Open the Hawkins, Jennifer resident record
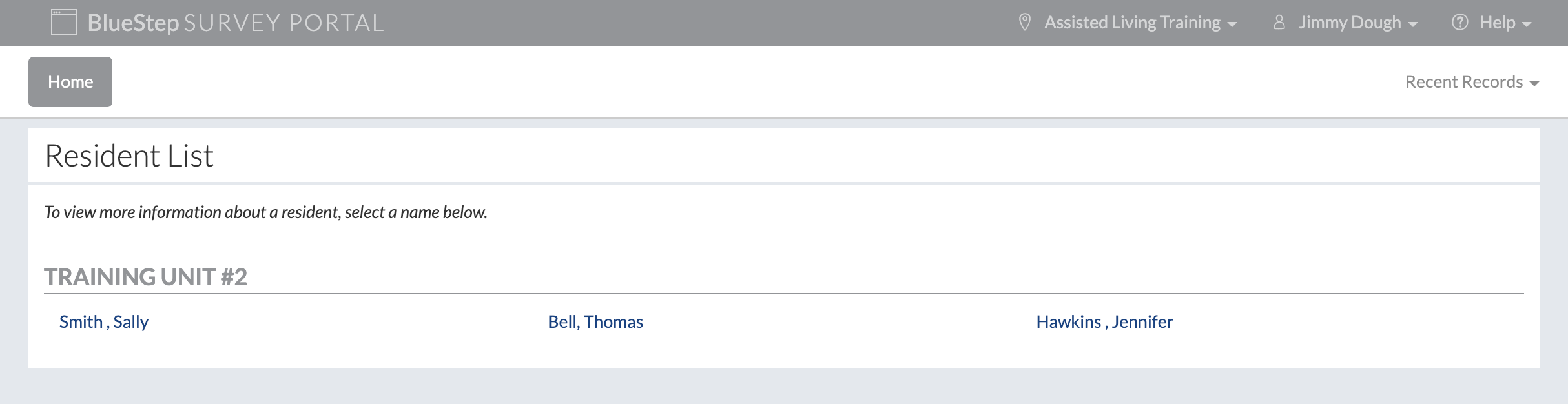This screenshot has height=404, width=1568. click(1104, 321)
